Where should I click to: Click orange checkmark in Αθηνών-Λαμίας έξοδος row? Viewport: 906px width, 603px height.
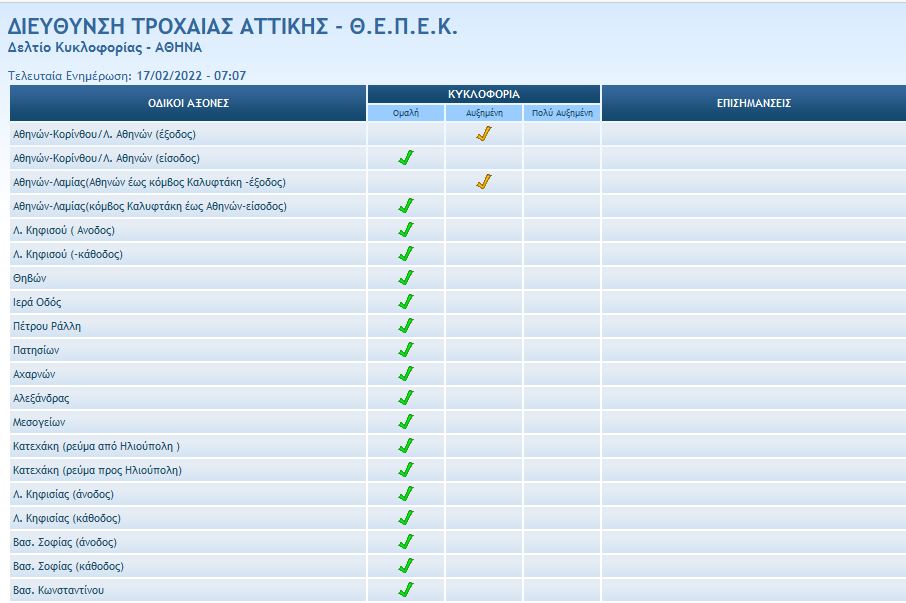(484, 182)
